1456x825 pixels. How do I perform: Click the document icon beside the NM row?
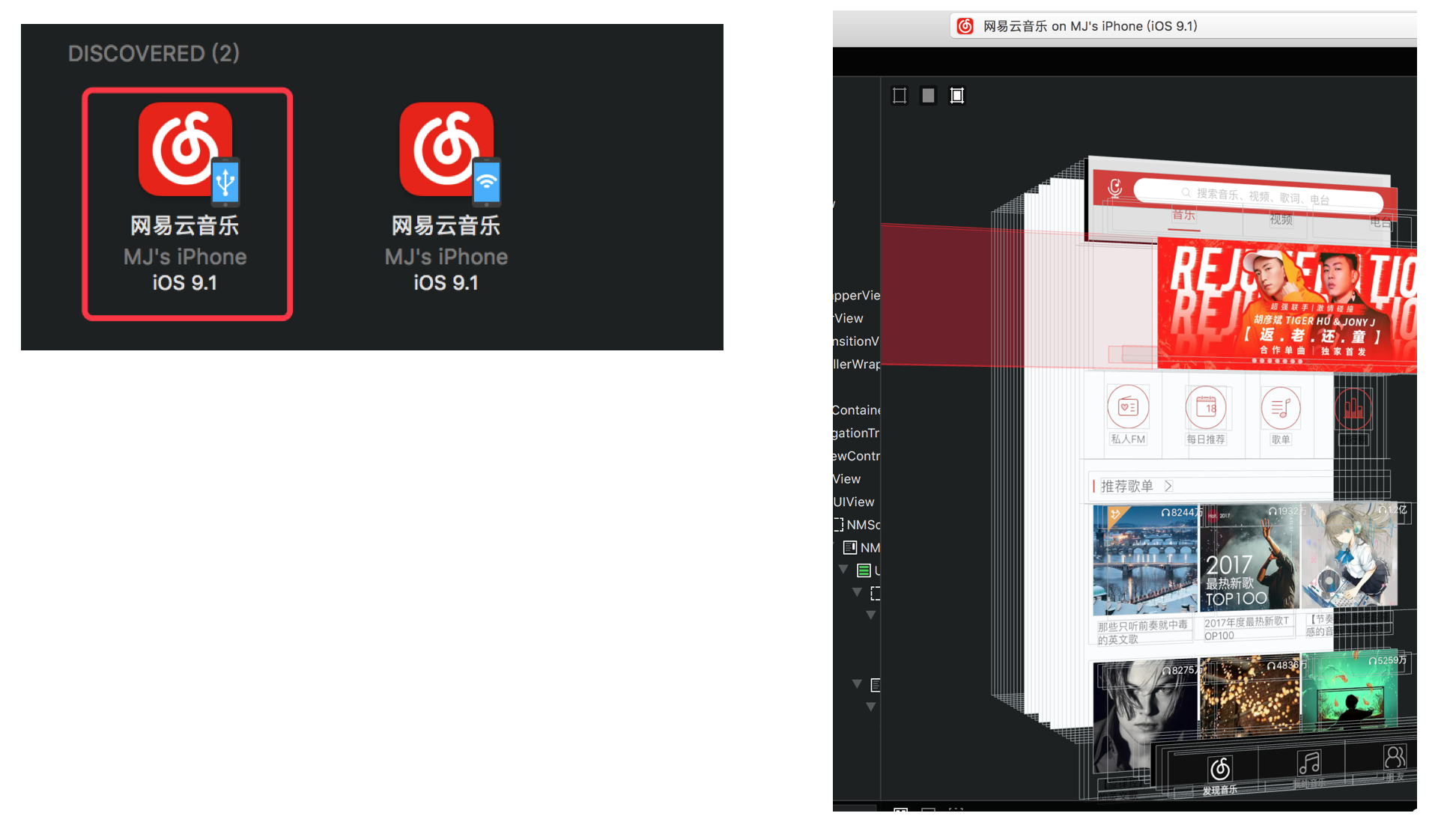click(850, 547)
